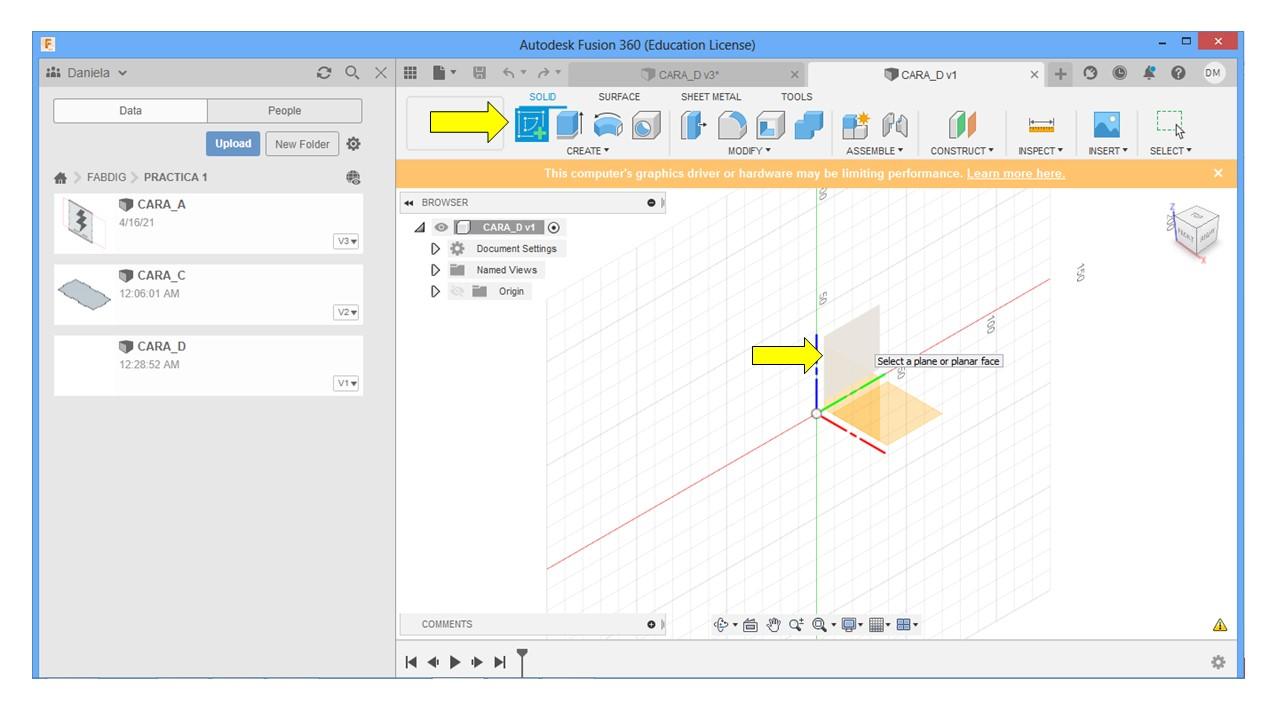Expand Document Settings node
This screenshot has height=720, width=1280.
[x=435, y=249]
